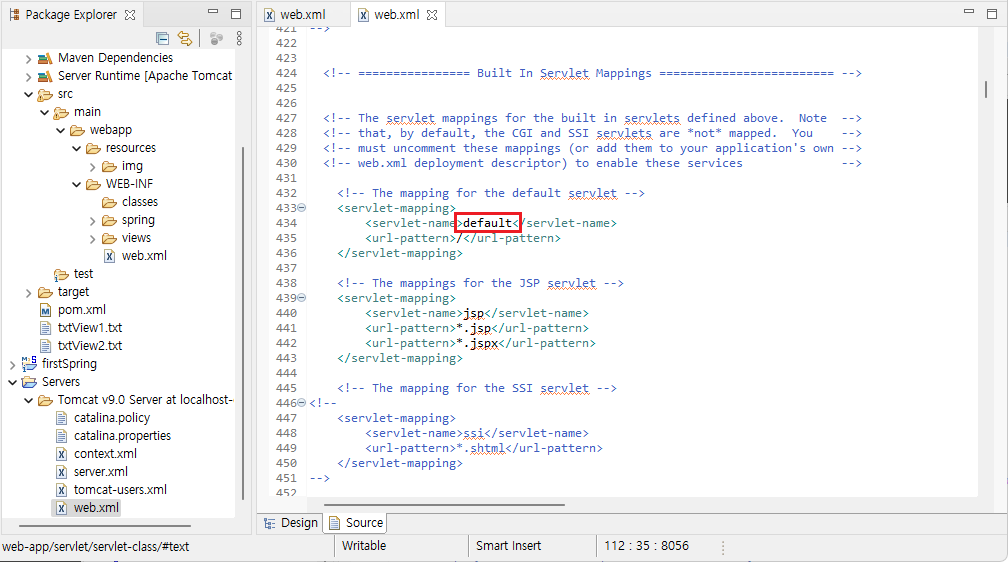Expand the target folder
1008x562 pixels.
coord(28,293)
